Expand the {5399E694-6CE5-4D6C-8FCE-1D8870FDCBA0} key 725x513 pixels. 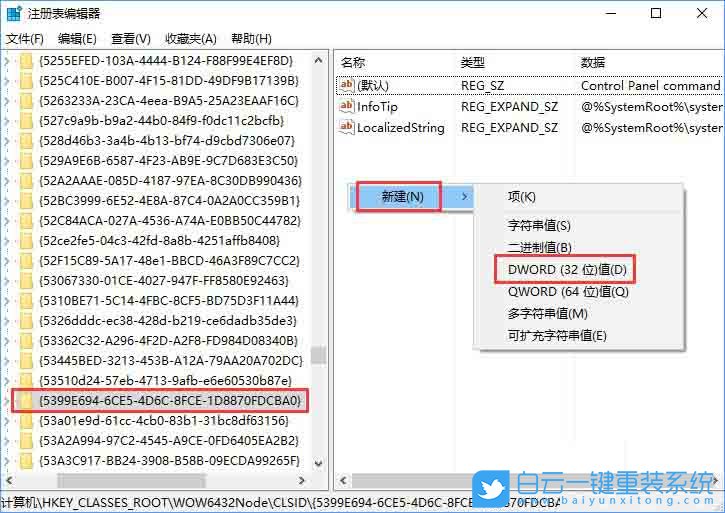7,401
